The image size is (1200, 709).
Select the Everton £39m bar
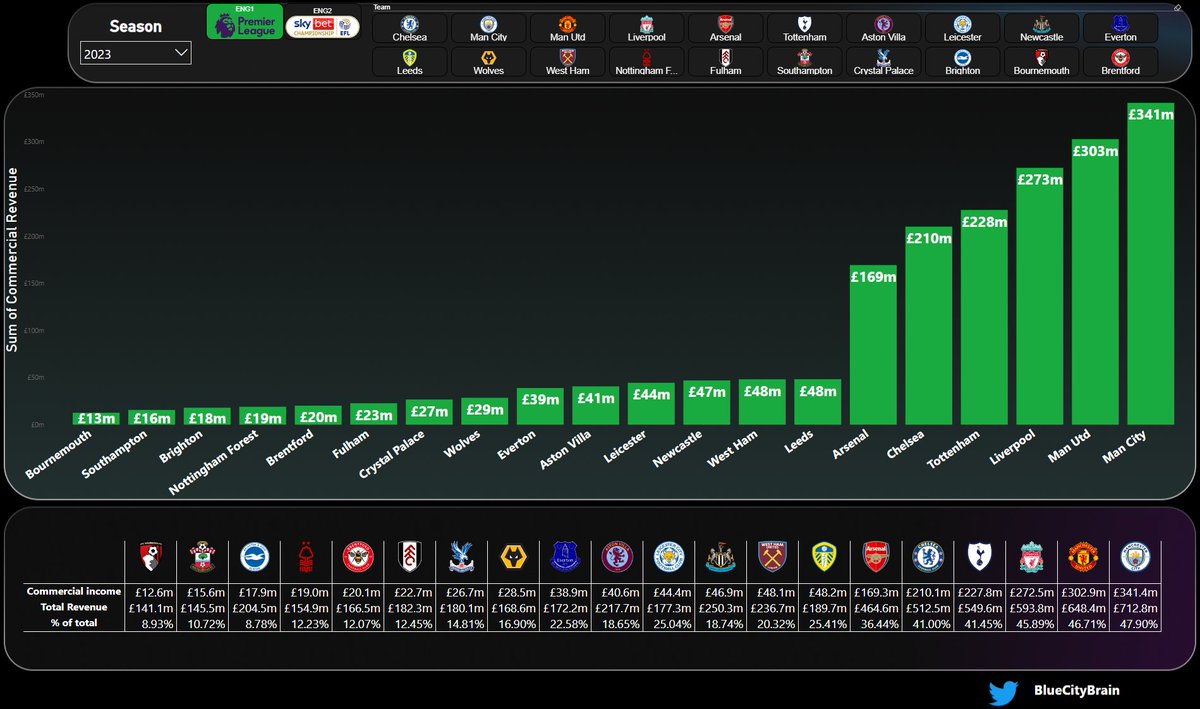tap(540, 406)
